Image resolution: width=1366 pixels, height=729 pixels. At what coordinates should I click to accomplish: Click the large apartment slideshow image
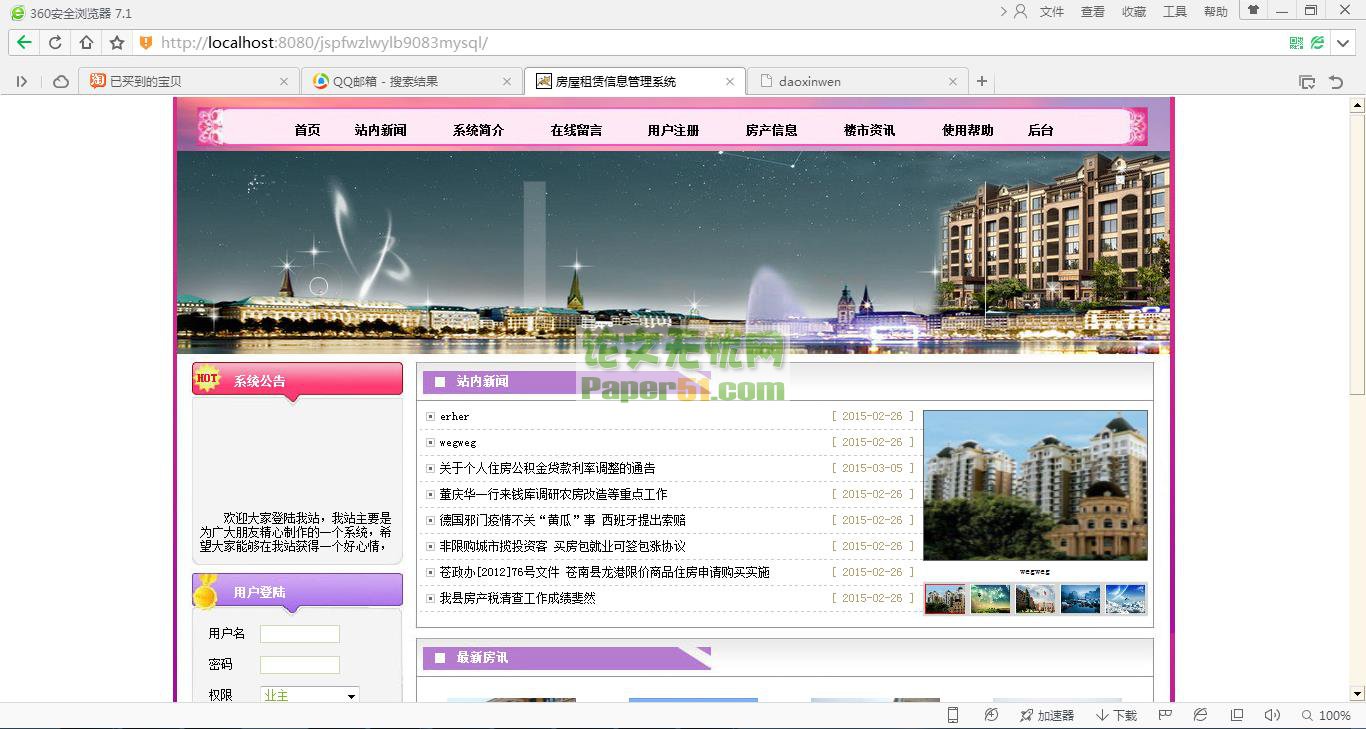click(x=1035, y=486)
